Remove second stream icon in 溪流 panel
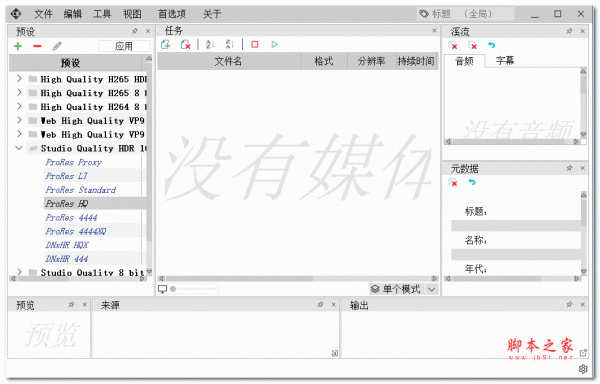Viewport: 600px width, 384px height. coord(472,46)
